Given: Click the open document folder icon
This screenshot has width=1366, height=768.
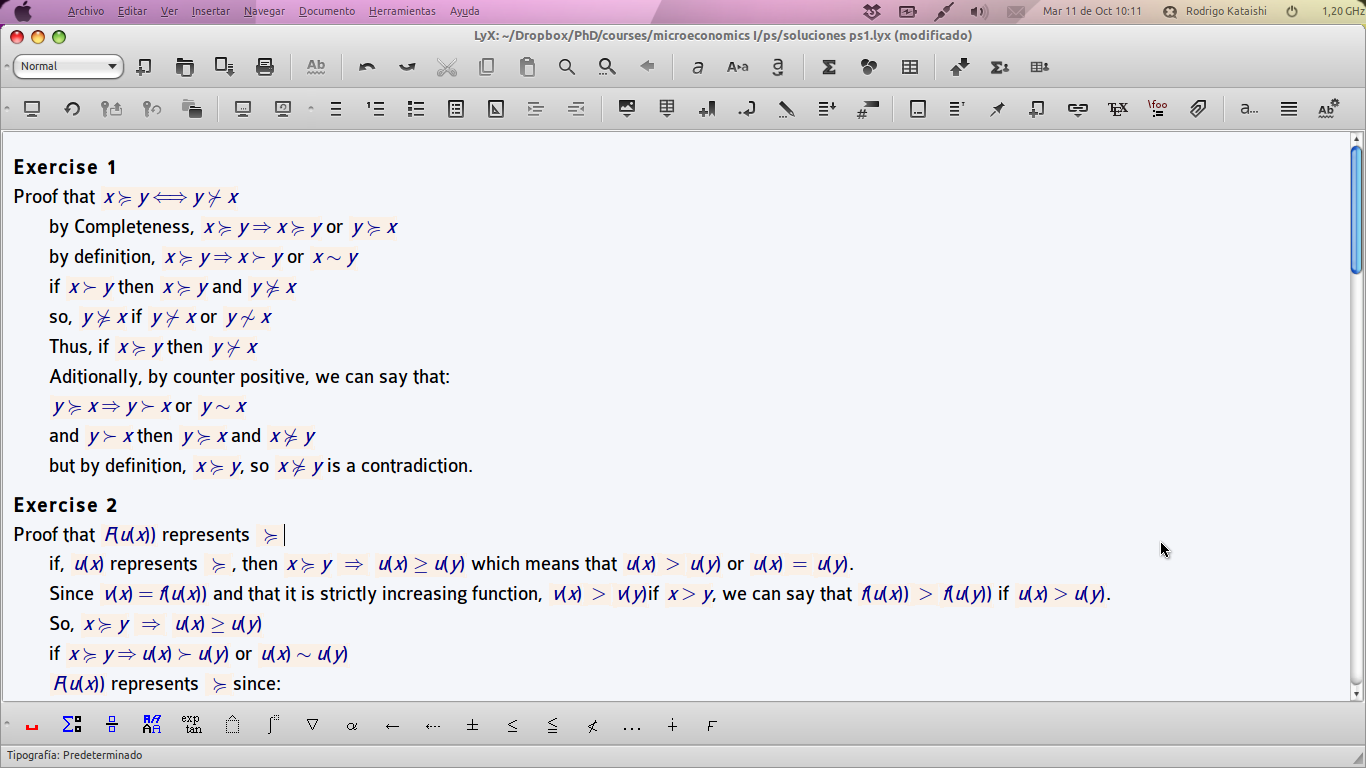Looking at the screenshot, I should (x=185, y=67).
